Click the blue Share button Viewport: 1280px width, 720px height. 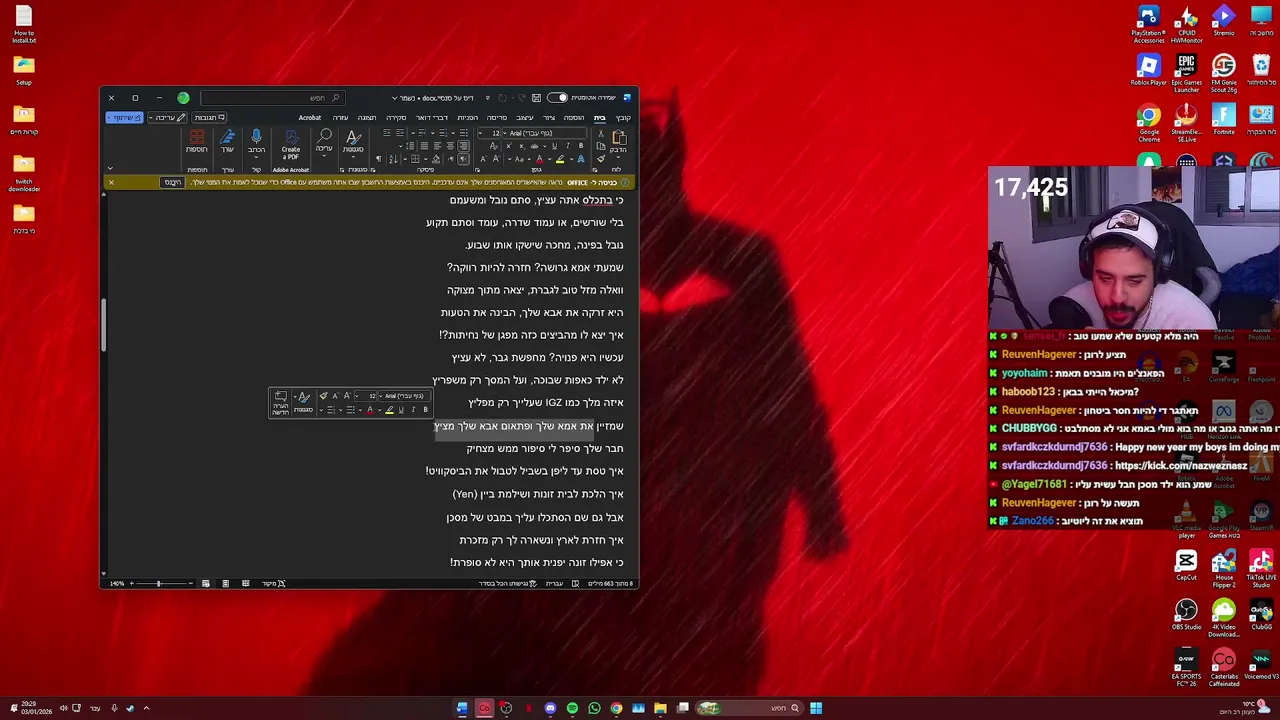[125, 118]
